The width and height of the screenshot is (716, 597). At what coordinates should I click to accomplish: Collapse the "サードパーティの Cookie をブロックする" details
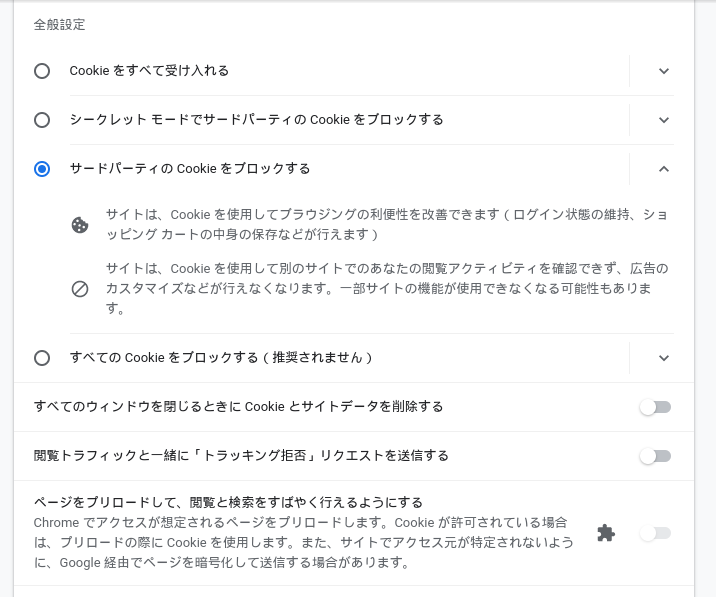(664, 169)
